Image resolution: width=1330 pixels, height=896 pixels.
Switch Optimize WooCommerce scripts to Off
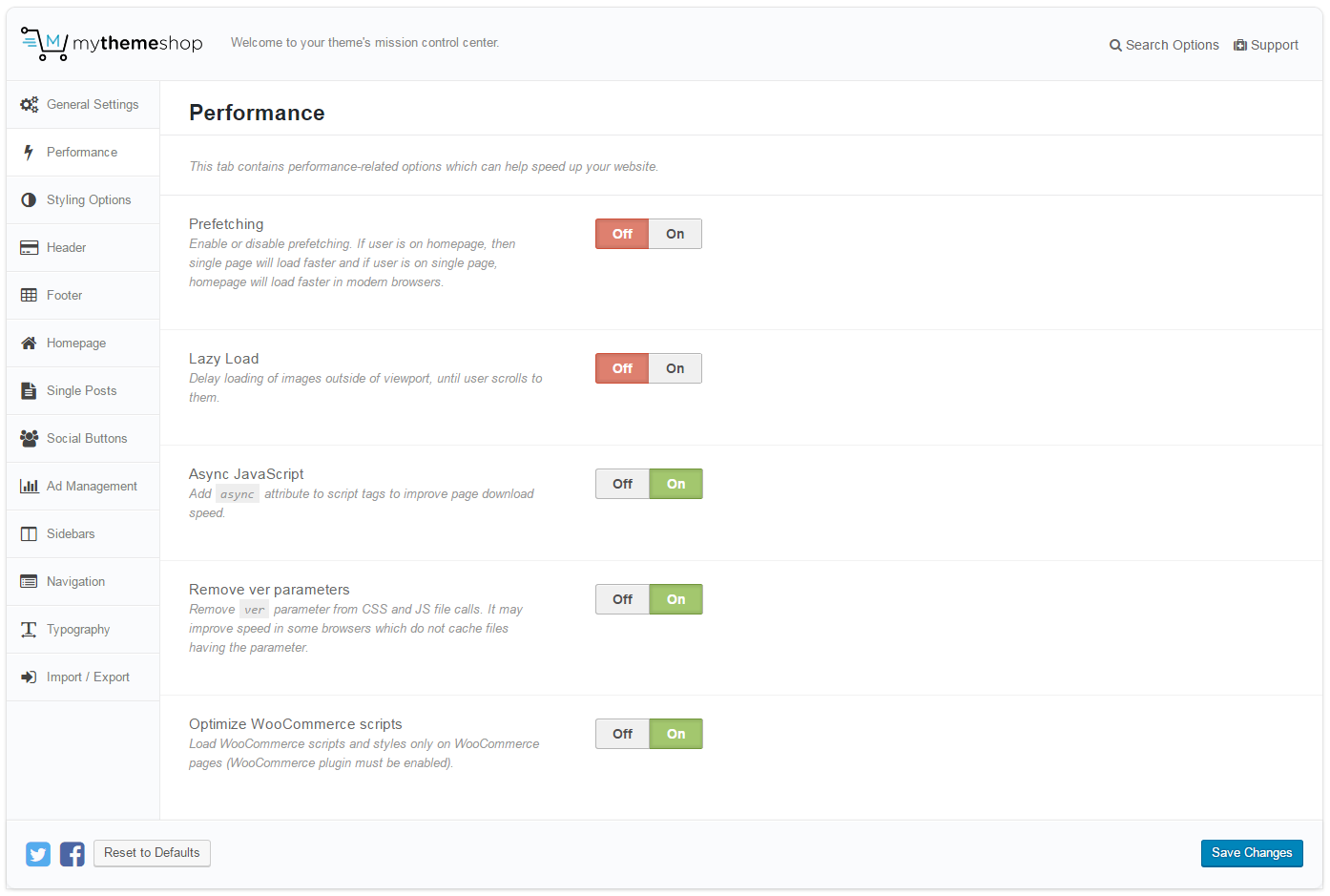point(622,734)
